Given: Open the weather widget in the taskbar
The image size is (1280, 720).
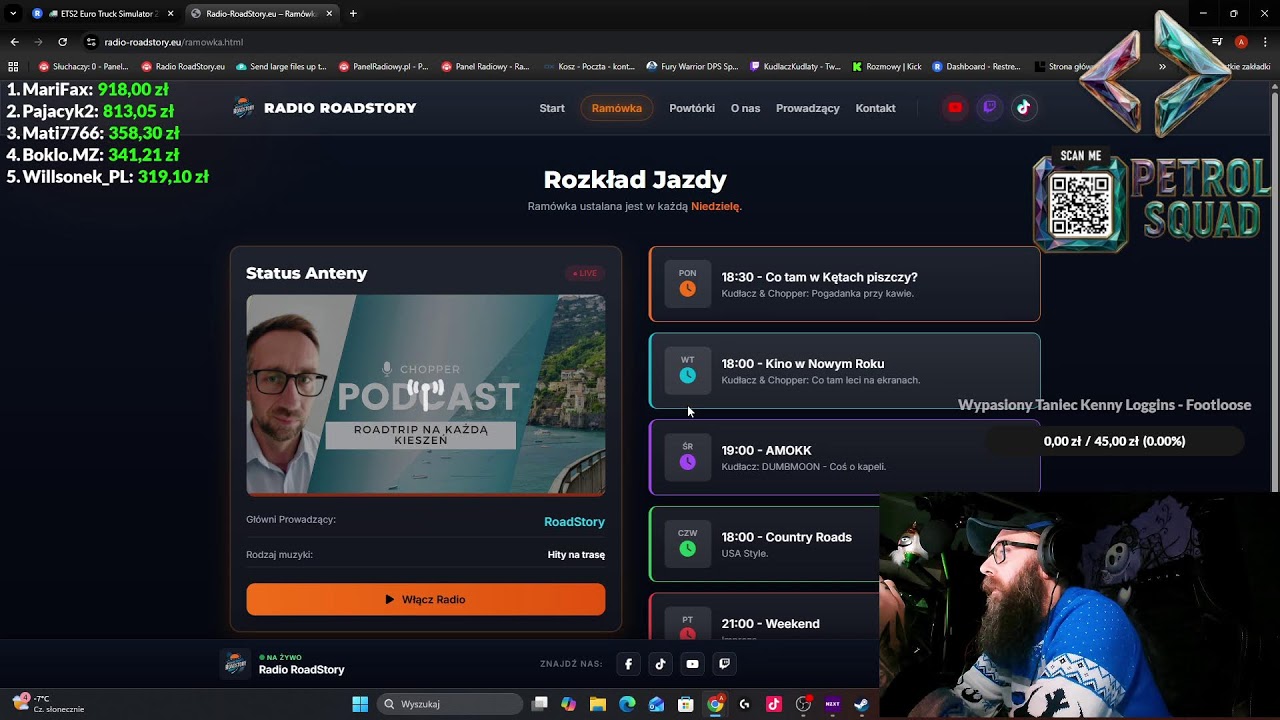Looking at the screenshot, I should [48, 704].
